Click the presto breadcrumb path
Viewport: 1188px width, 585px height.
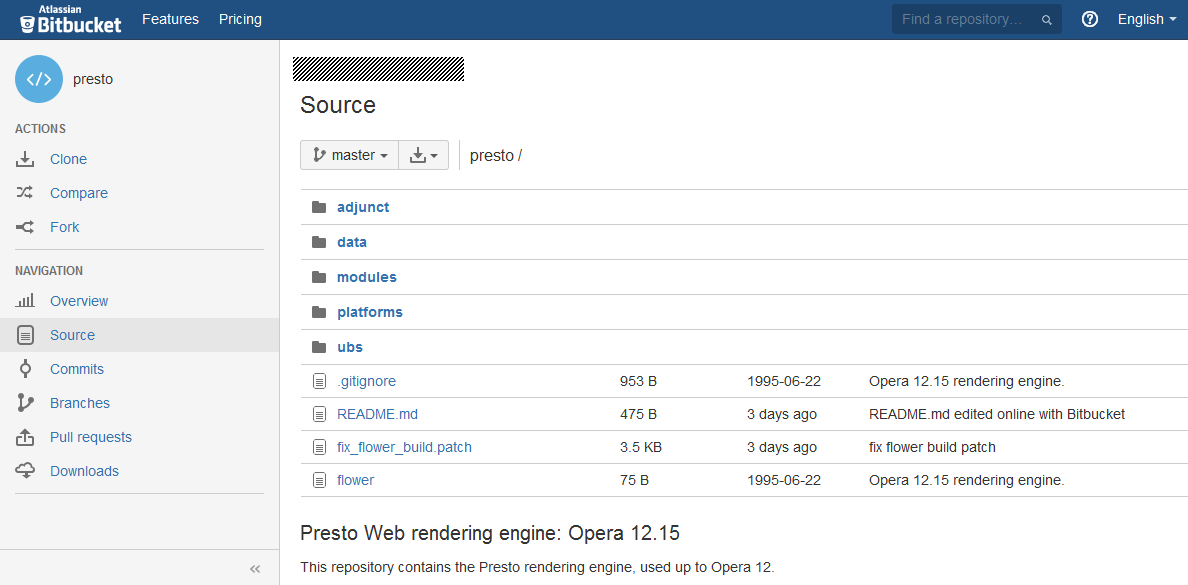pyautogui.click(x=492, y=156)
